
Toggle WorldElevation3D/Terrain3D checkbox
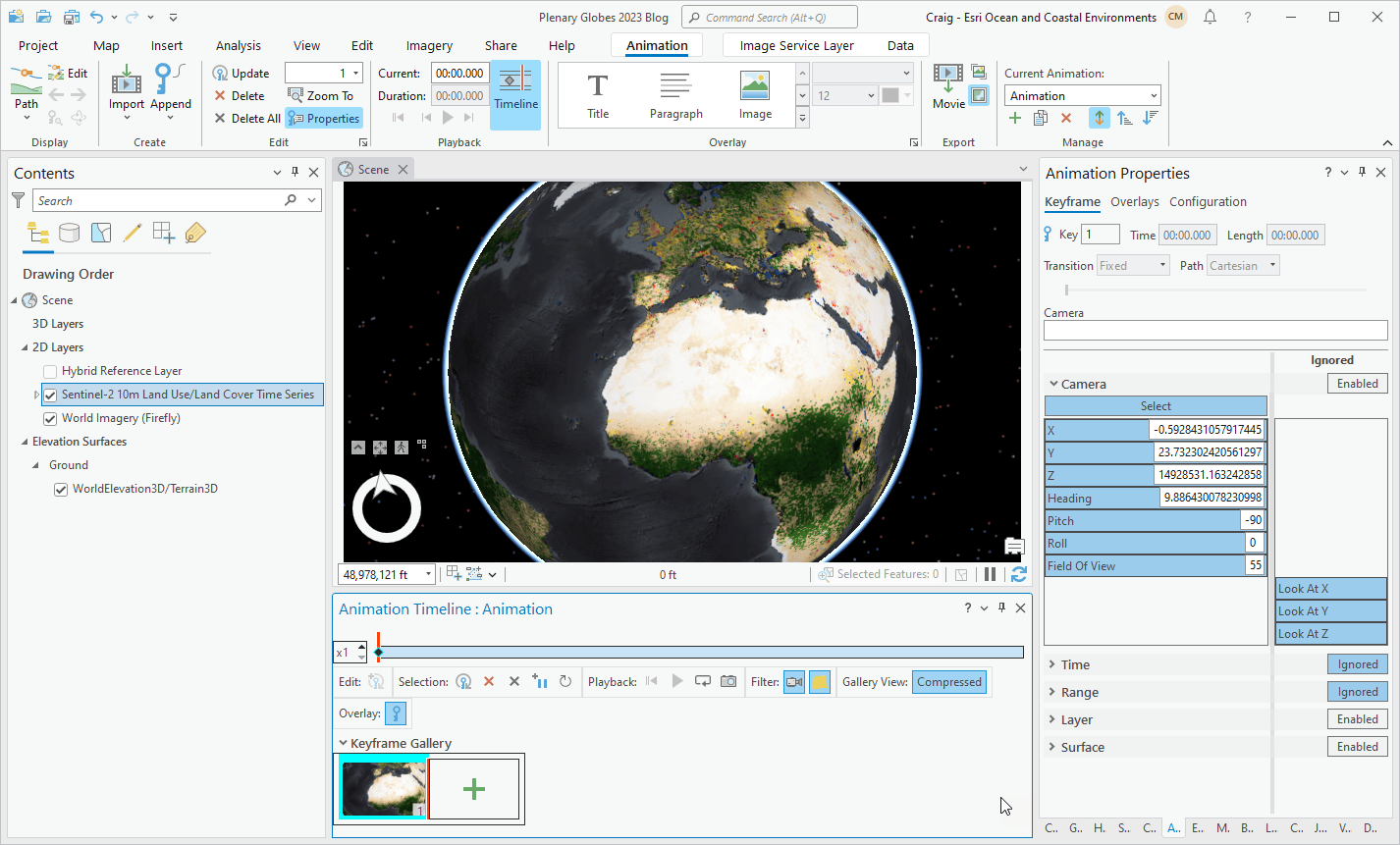[61, 489]
